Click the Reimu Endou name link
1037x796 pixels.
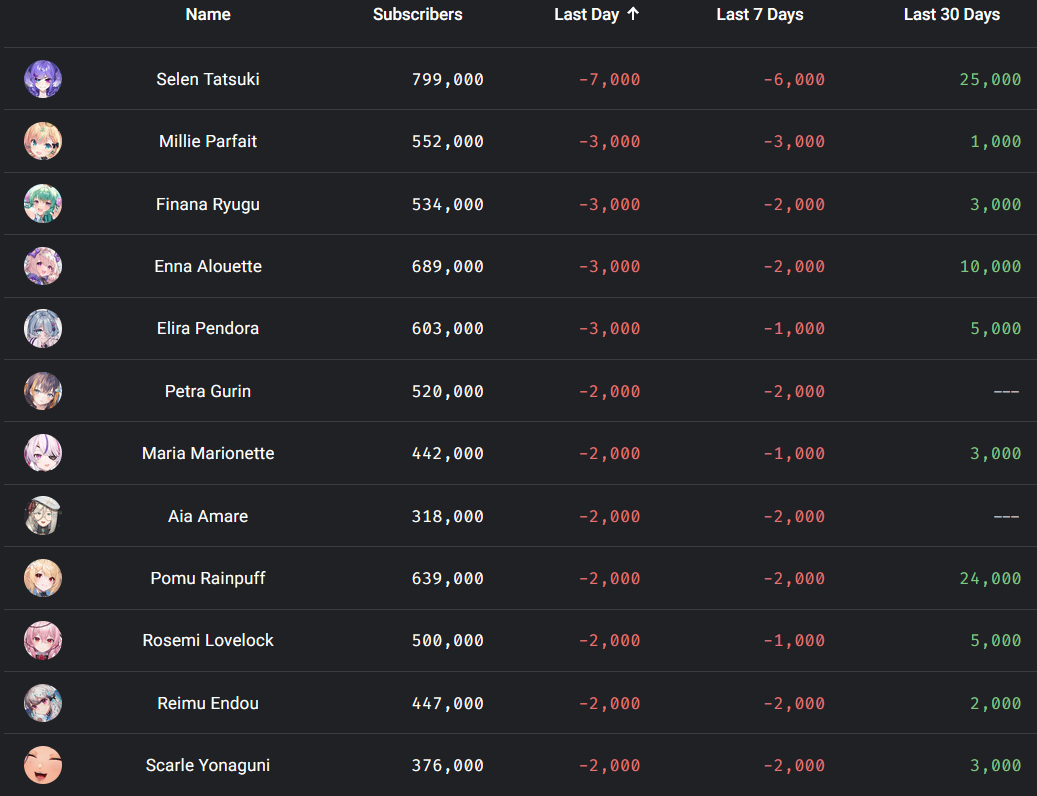208,703
